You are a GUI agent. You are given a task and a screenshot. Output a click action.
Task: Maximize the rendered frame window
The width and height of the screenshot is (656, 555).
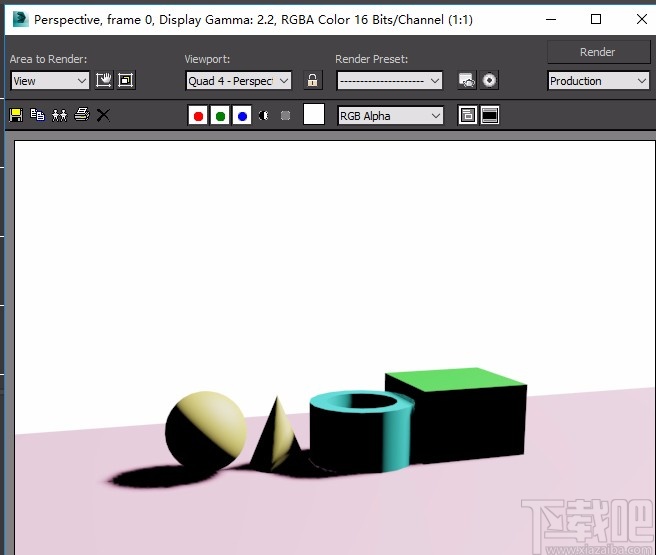596,19
